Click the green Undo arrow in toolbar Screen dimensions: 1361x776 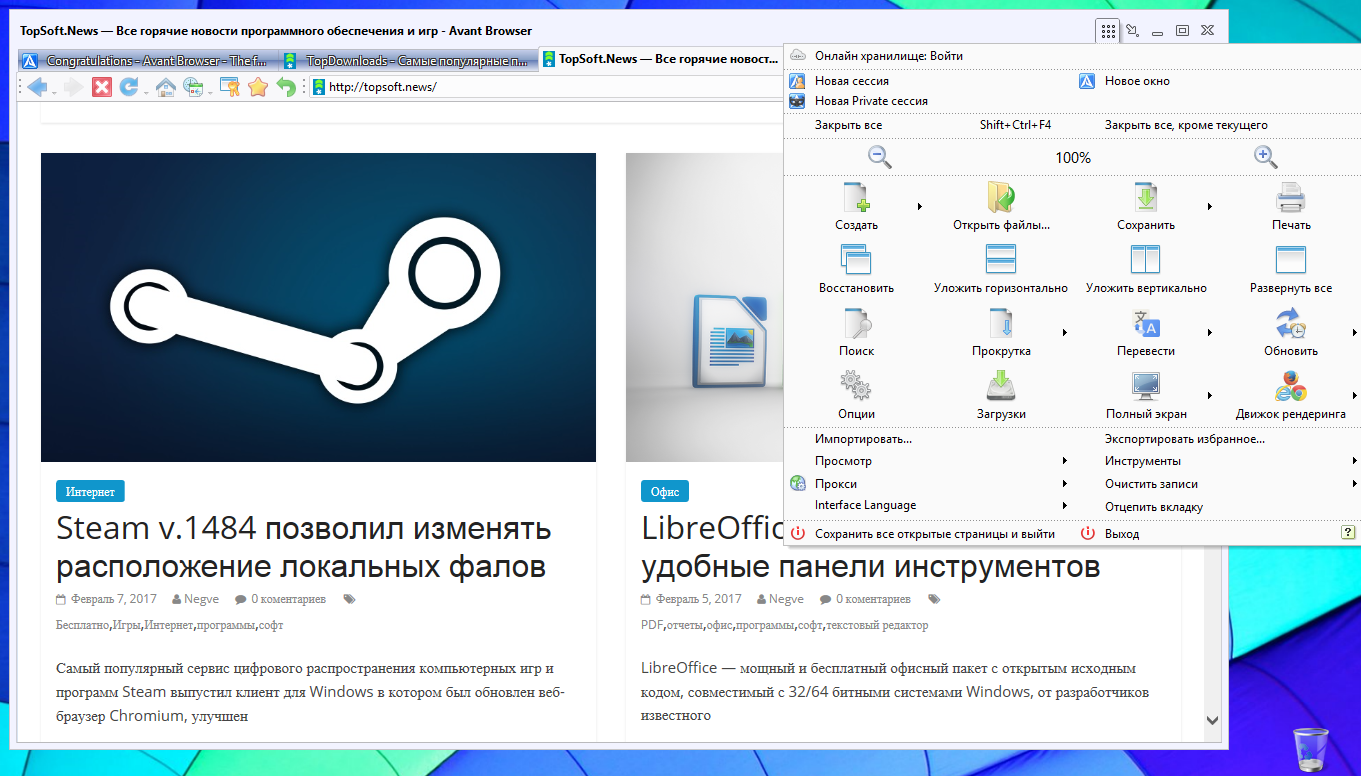click(286, 87)
